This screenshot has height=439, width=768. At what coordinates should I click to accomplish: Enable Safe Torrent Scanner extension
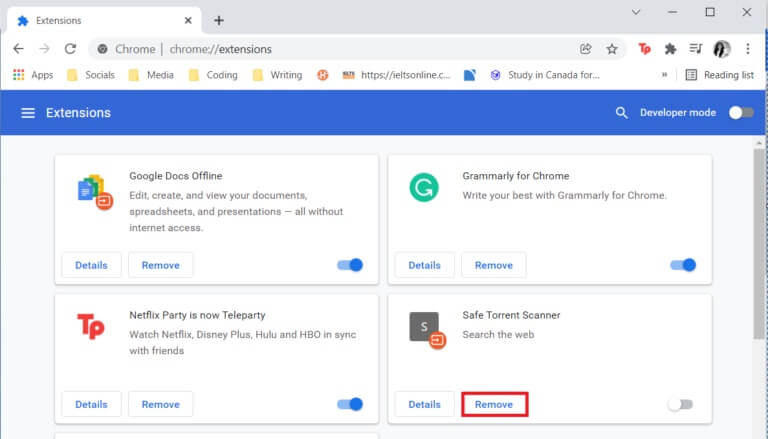pyautogui.click(x=680, y=404)
